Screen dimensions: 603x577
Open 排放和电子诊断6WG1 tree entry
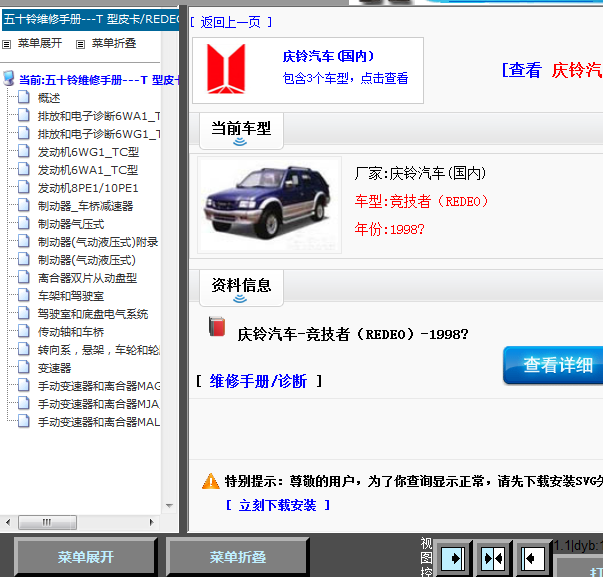point(99,134)
